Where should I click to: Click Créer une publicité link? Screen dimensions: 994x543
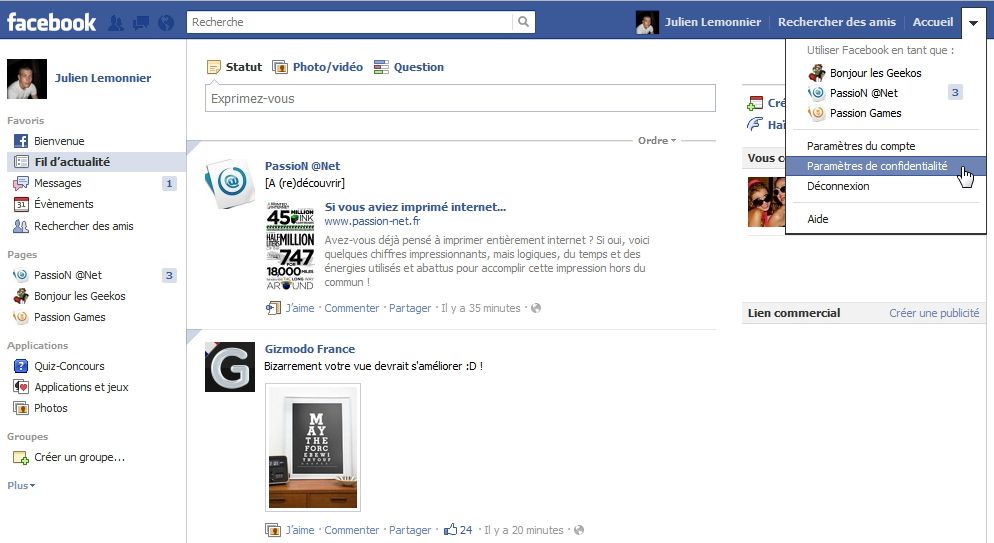pyautogui.click(x=934, y=313)
